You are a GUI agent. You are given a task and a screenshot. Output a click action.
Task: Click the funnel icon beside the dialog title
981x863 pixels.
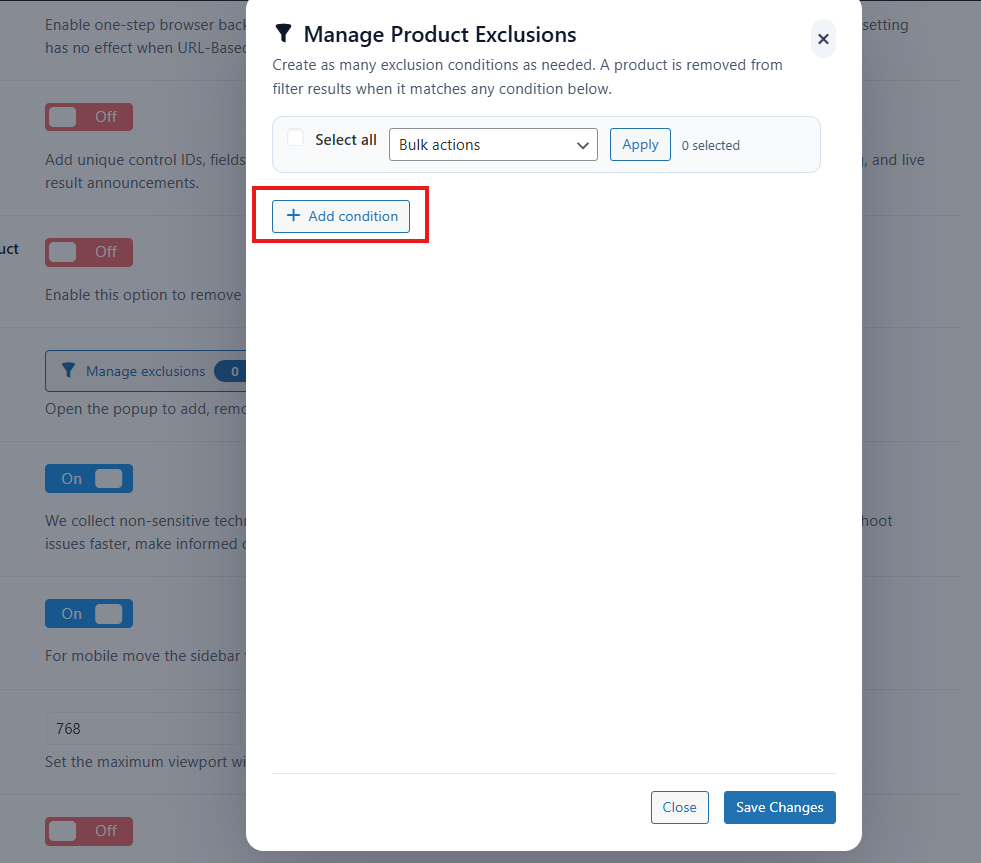click(x=283, y=34)
